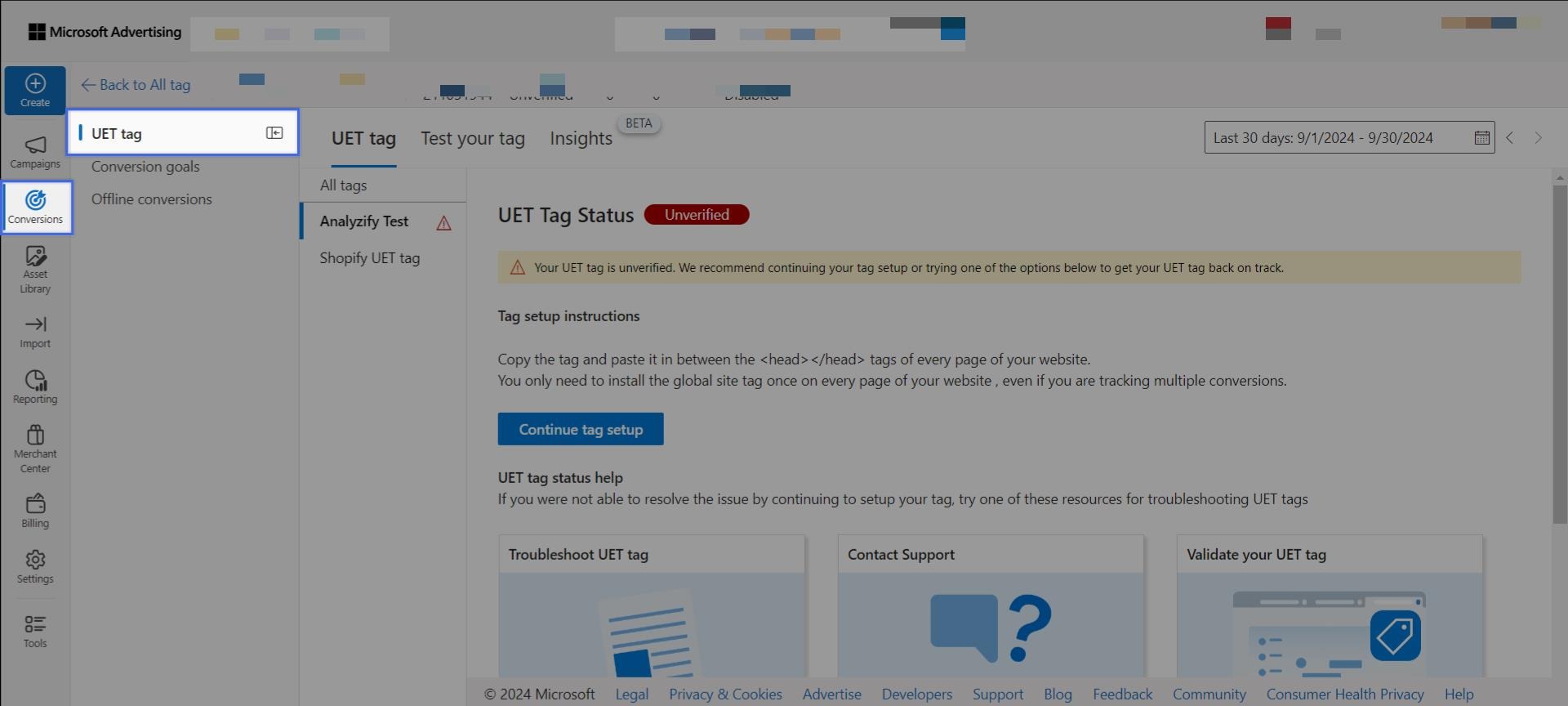This screenshot has height=706, width=1568.
Task: Select Shopify UET tag
Action: [370, 258]
